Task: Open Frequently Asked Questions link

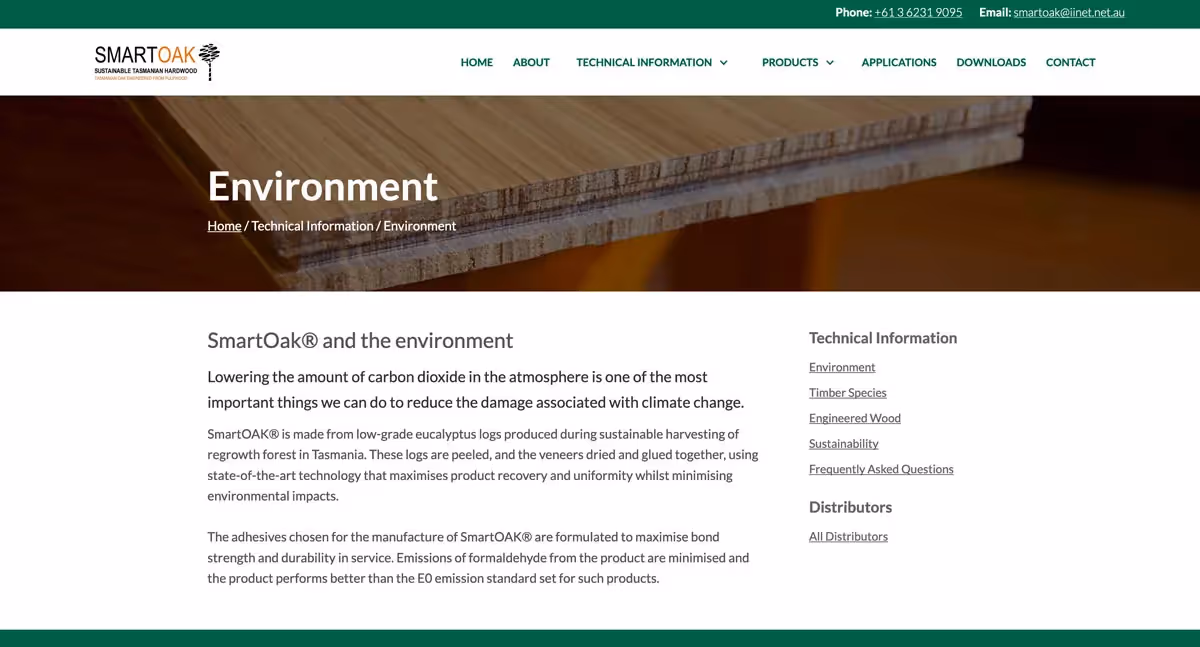Action: click(x=881, y=469)
